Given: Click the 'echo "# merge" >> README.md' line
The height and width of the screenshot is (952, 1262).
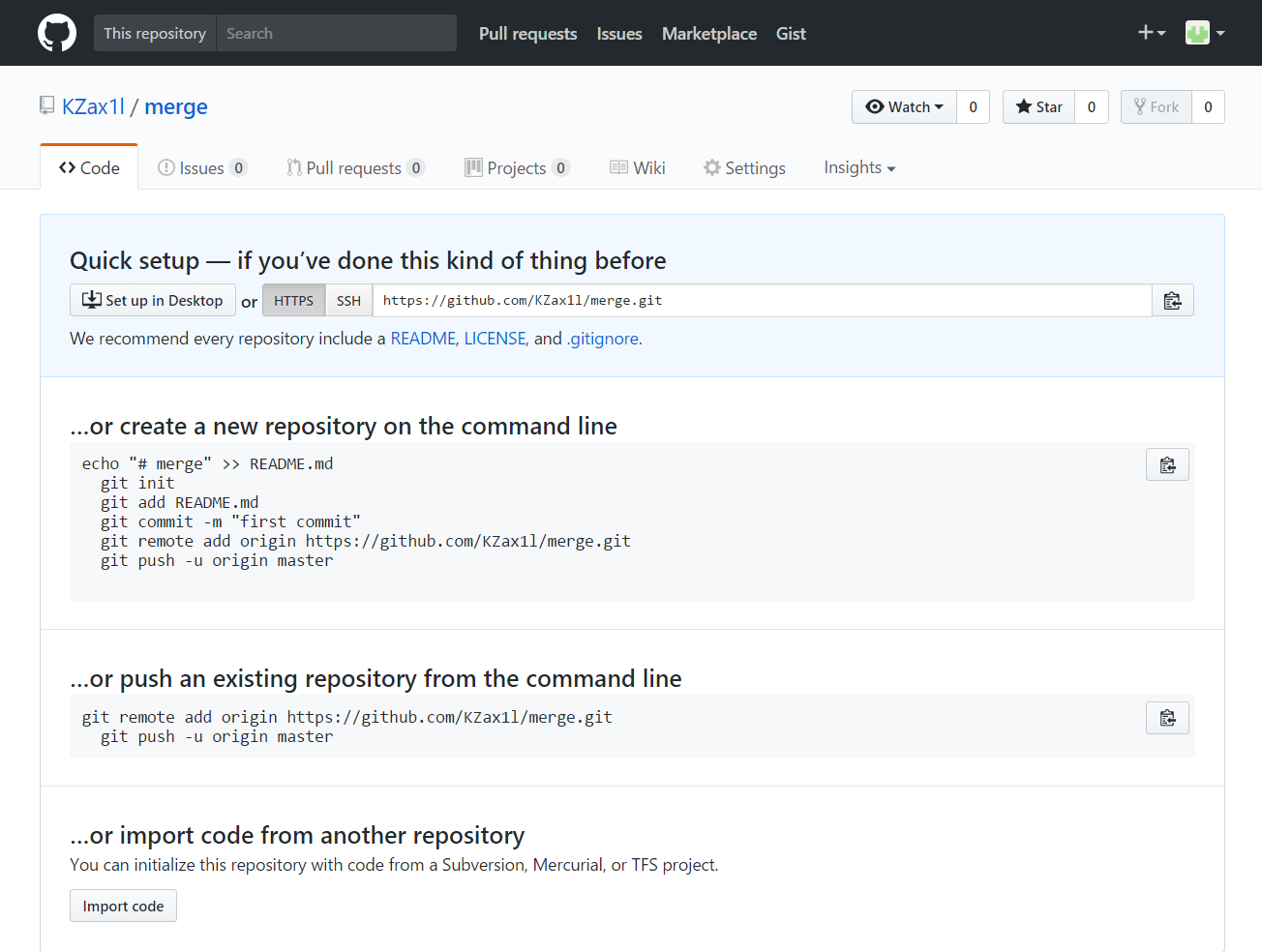Looking at the screenshot, I should coord(207,463).
